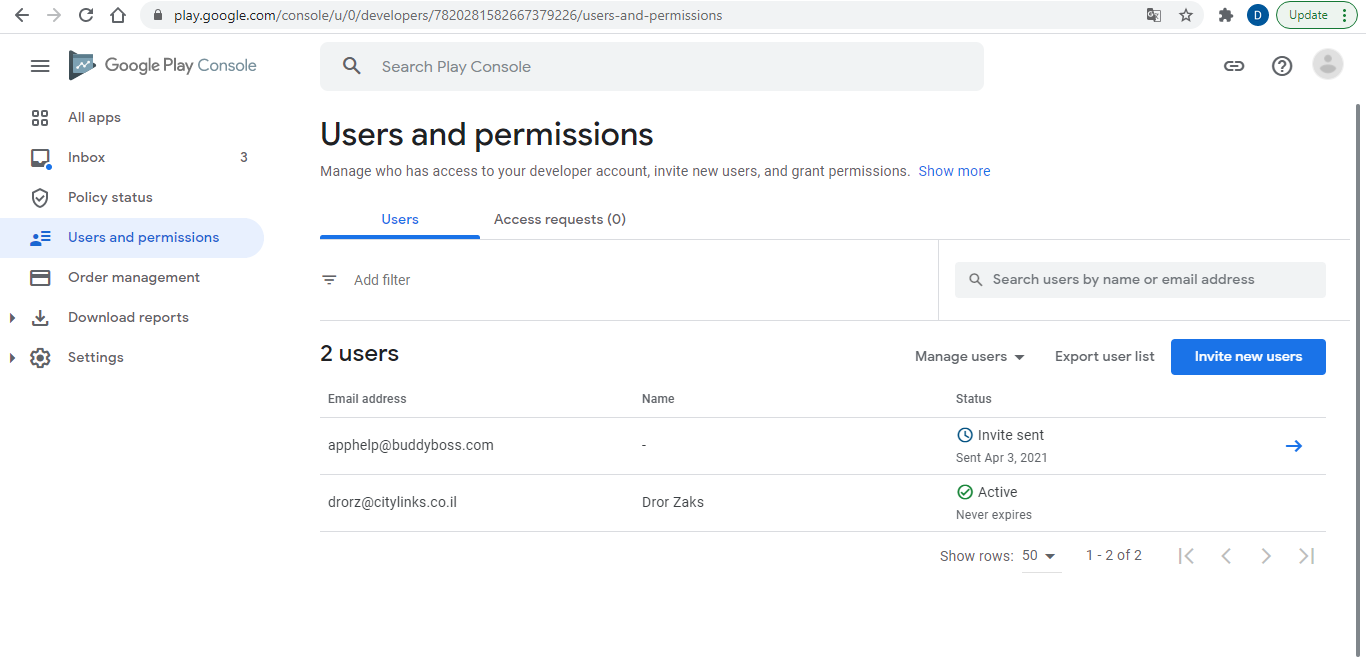The height and width of the screenshot is (662, 1366).
Task: Click arrow to open apphelp@buddyboss.com user
Action: [1293, 446]
